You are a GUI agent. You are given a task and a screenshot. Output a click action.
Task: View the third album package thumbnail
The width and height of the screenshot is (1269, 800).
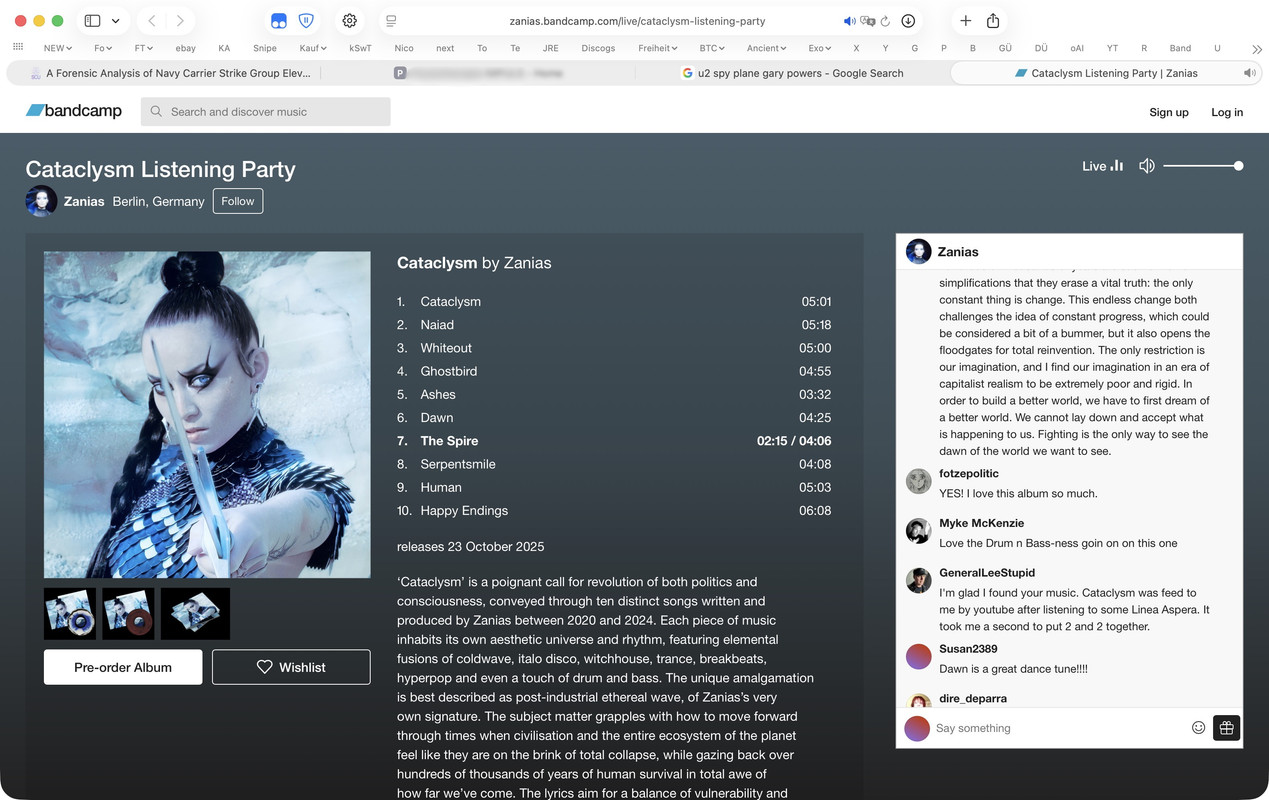(x=195, y=614)
